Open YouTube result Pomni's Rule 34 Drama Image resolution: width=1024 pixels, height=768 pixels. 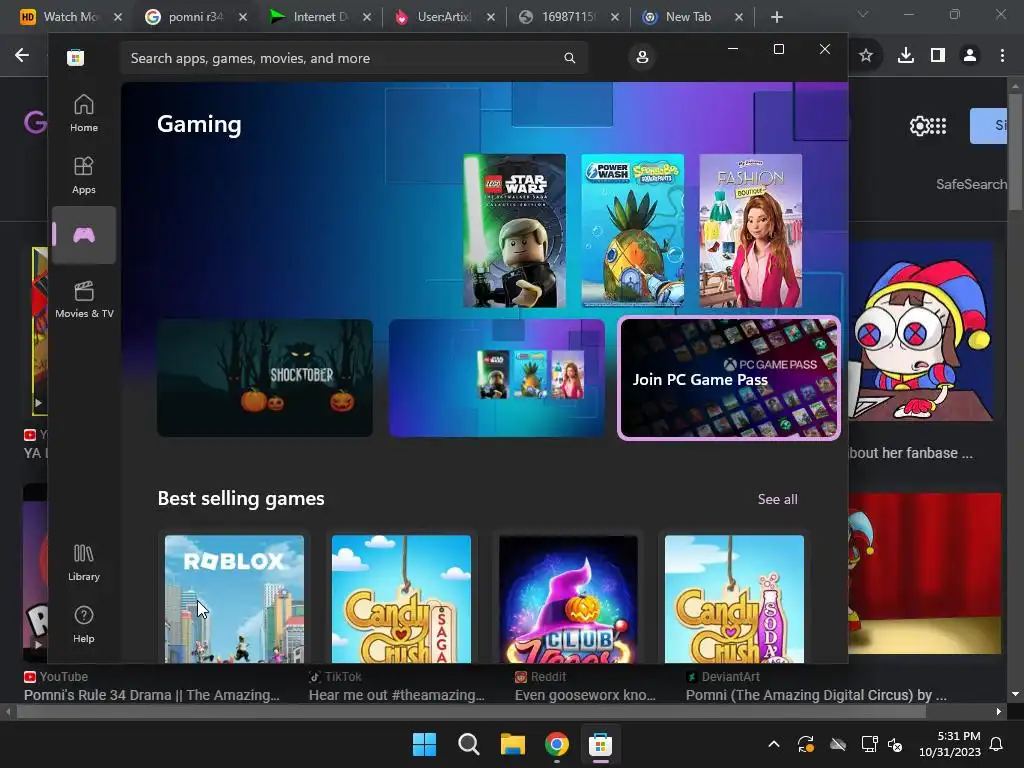152,695
